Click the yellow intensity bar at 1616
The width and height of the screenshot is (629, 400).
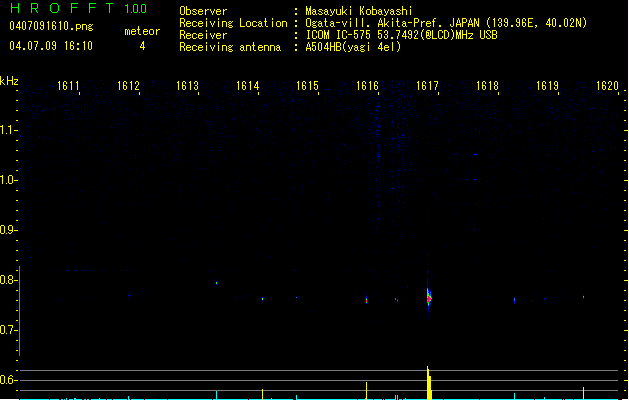[x=367, y=391]
